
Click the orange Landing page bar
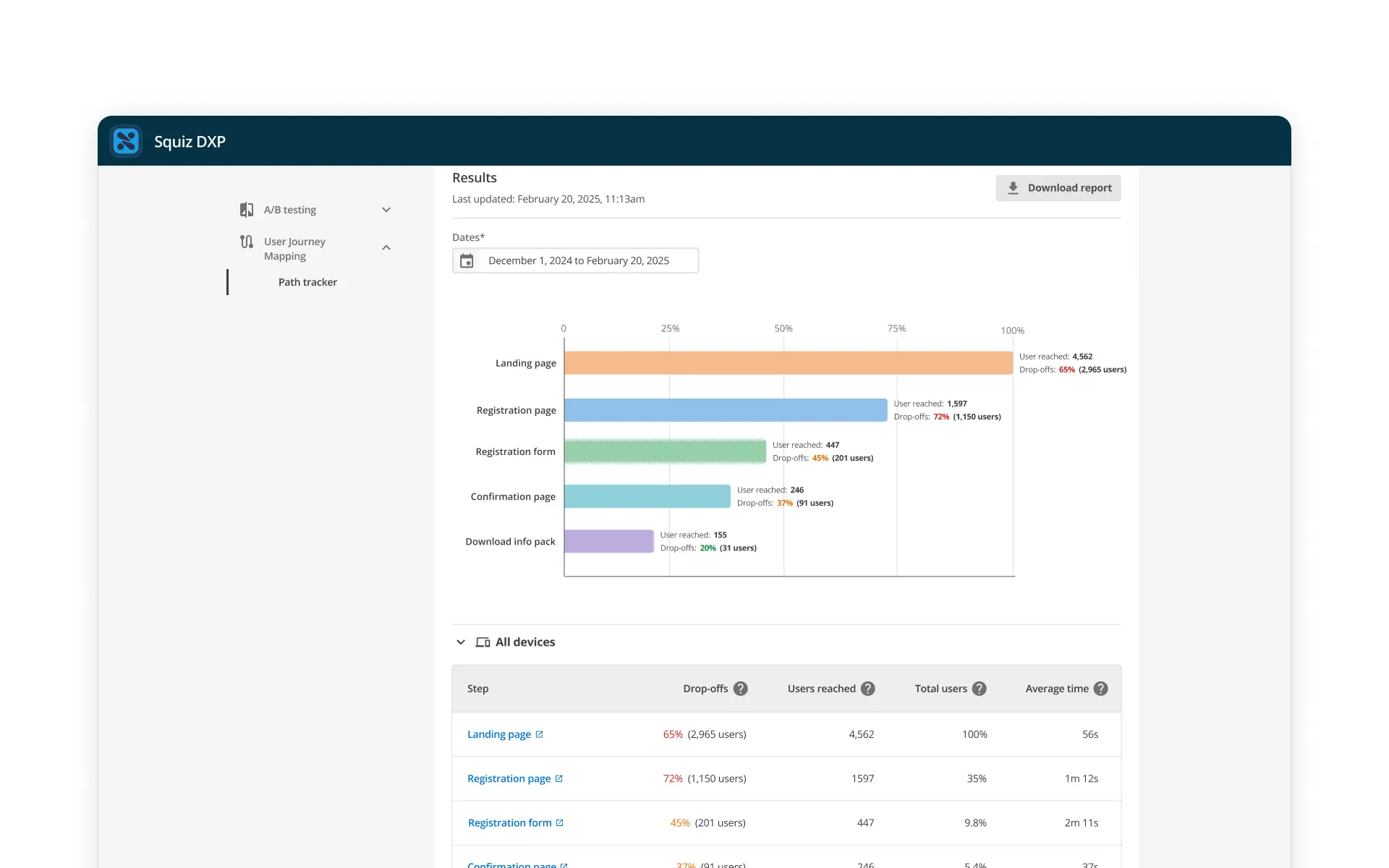pyautogui.click(x=787, y=363)
